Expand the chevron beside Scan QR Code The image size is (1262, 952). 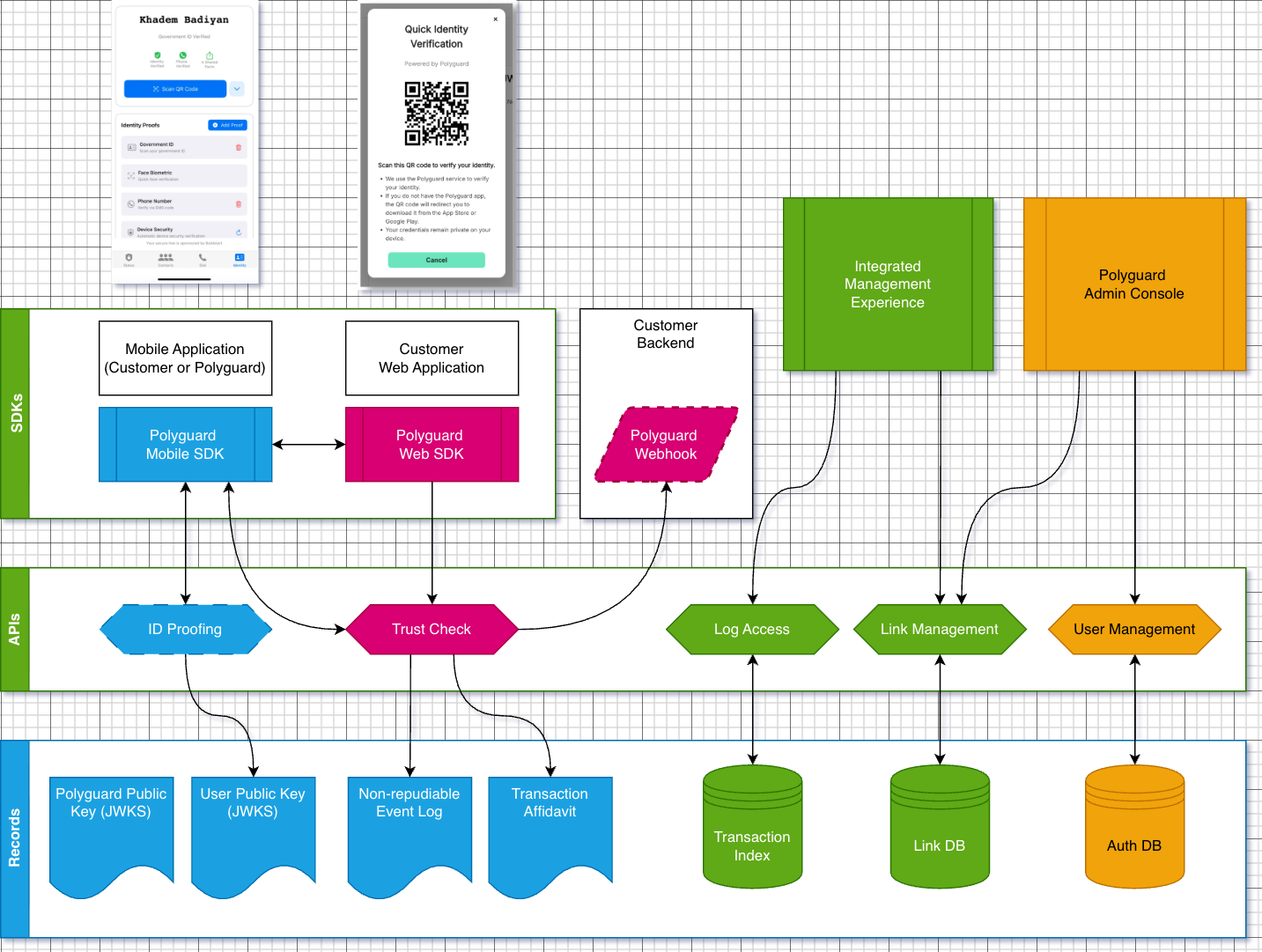point(237,89)
